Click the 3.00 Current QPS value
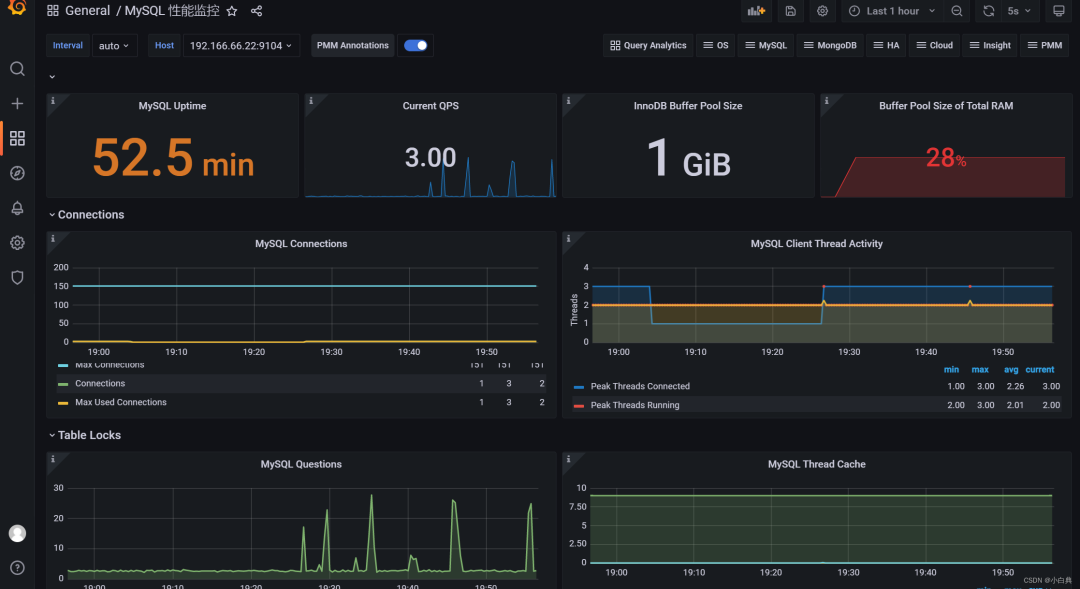Viewport: 1080px width, 589px height. click(430, 158)
